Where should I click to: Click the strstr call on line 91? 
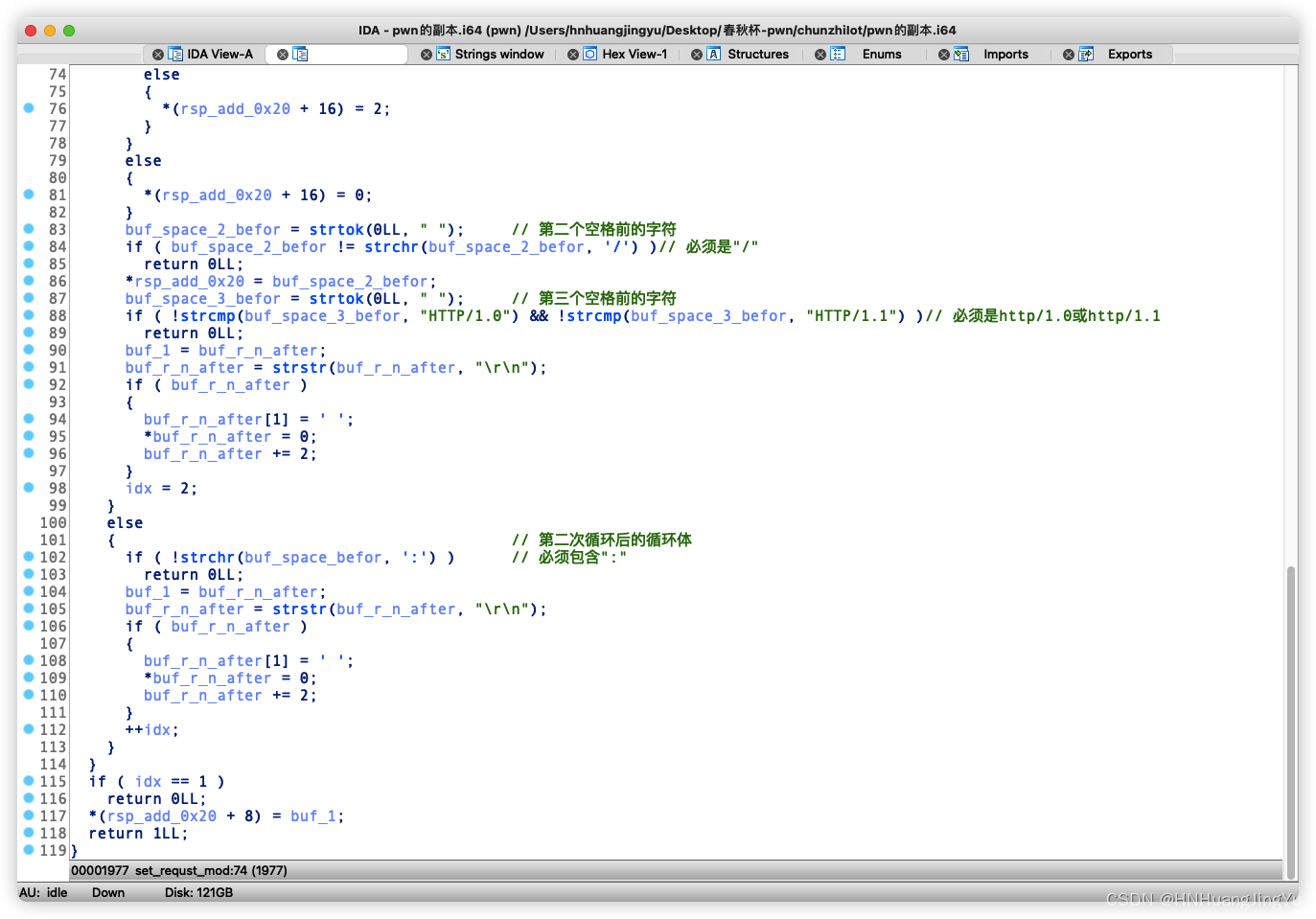coord(300,368)
